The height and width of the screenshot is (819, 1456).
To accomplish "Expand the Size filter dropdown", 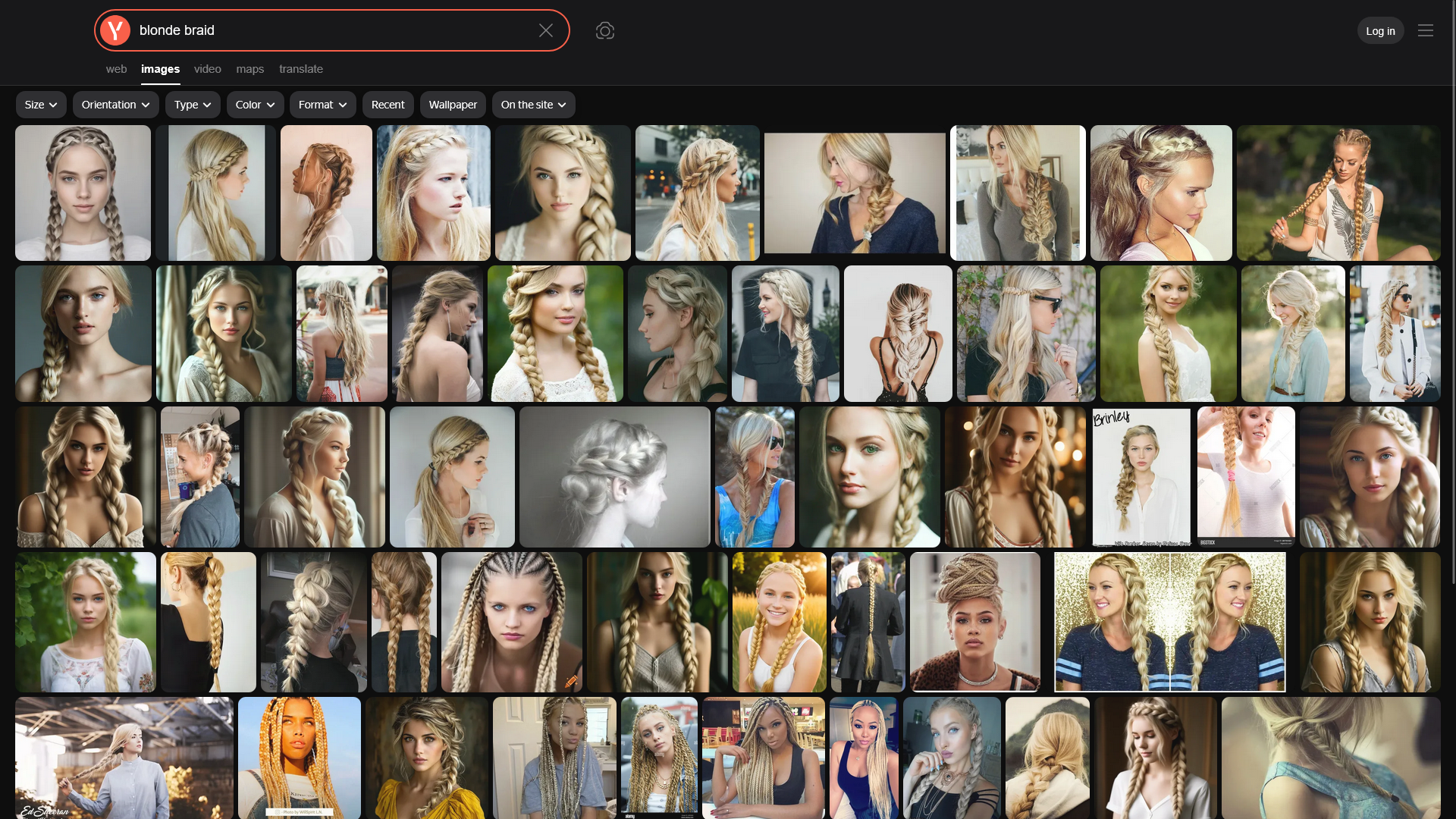I will pyautogui.click(x=41, y=105).
